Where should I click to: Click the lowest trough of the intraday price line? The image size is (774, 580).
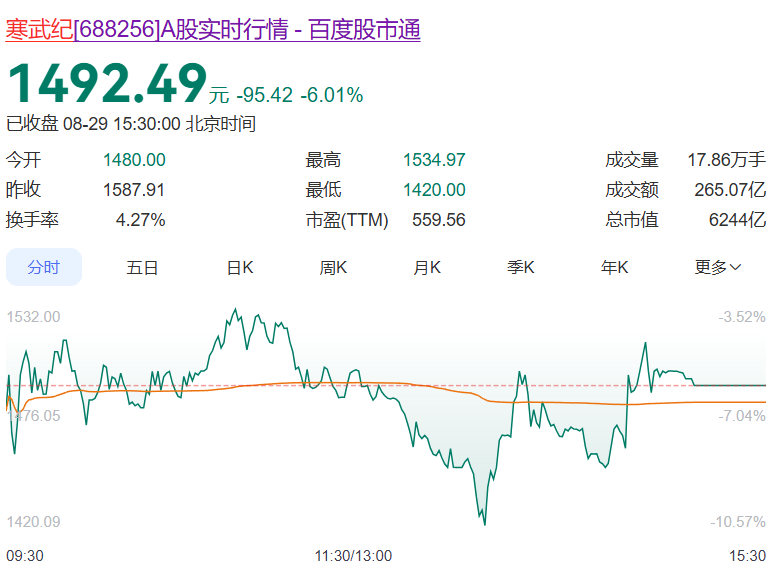(484, 523)
